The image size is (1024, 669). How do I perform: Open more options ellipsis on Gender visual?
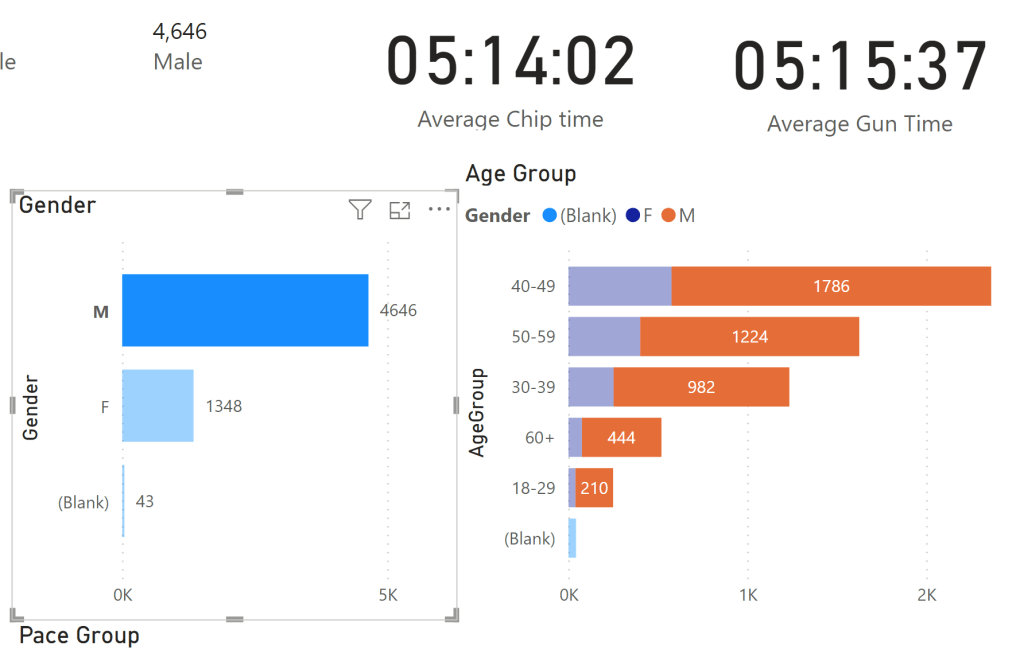pyautogui.click(x=439, y=209)
